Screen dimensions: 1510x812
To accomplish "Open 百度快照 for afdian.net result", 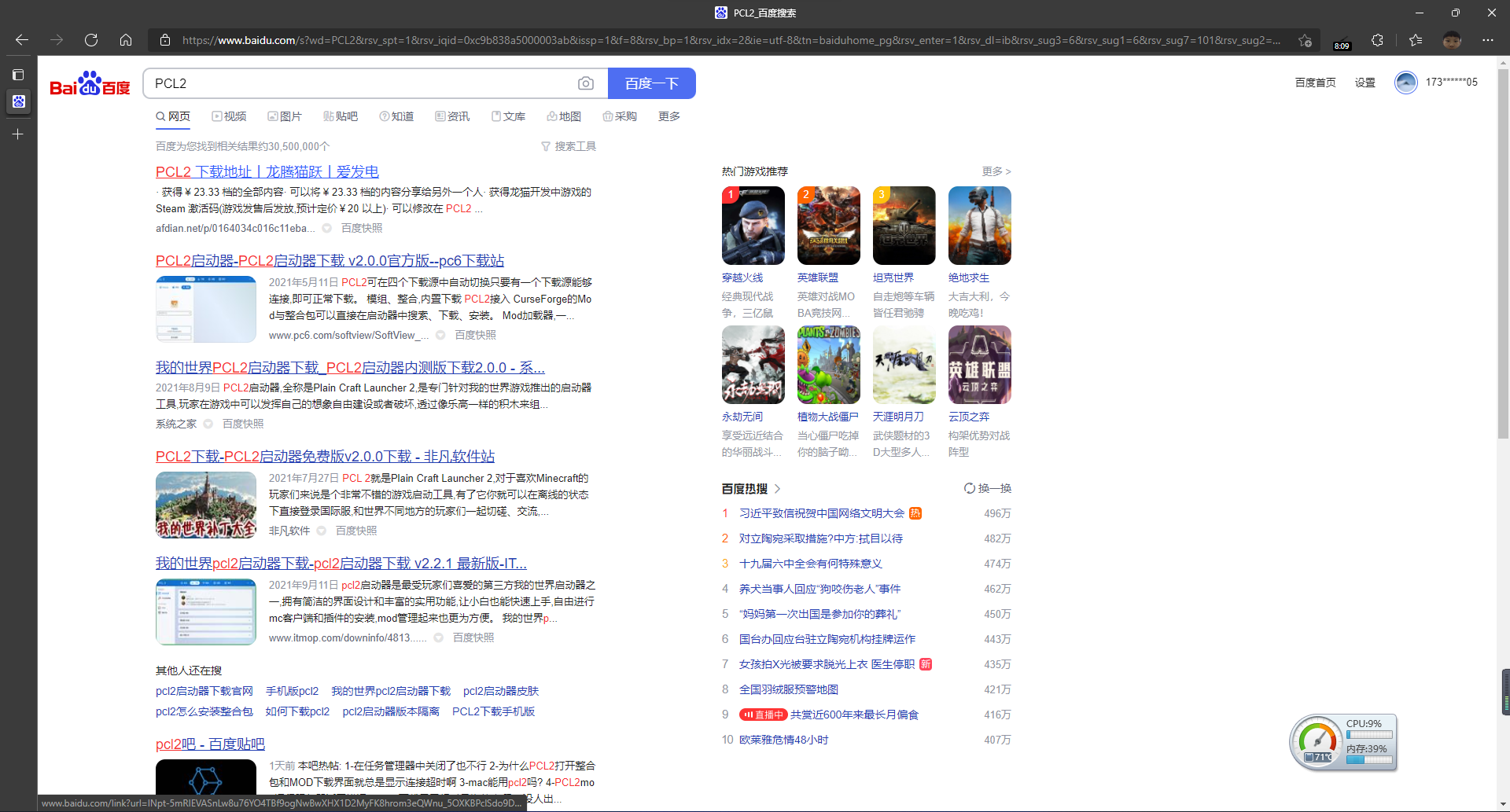I will coord(362,228).
